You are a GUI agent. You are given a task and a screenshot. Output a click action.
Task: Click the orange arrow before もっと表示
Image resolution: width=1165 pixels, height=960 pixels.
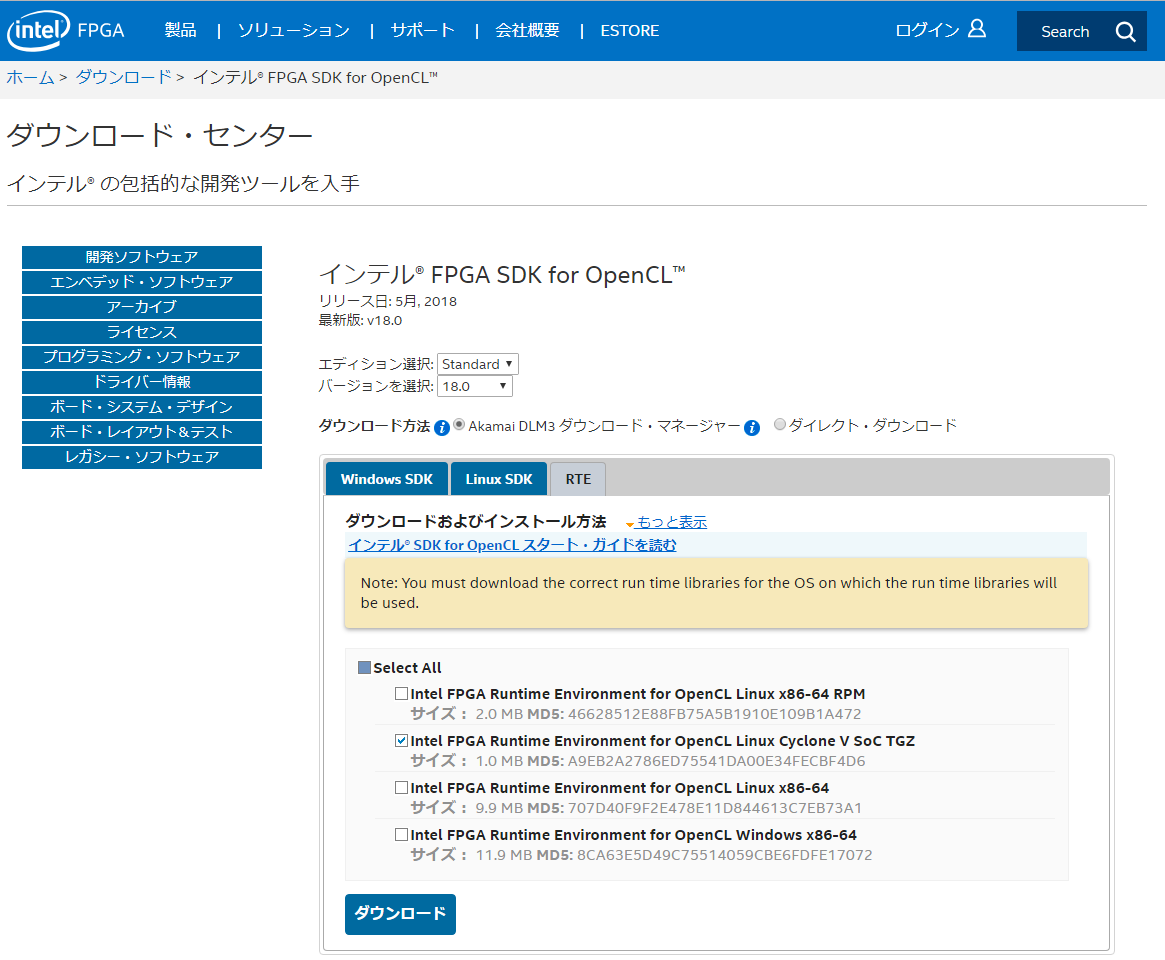(630, 525)
